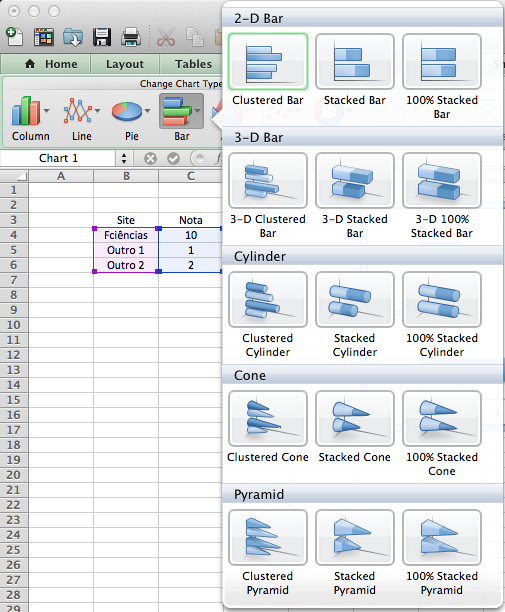Pick the 3-D 100% Stacked Bar
Image resolution: width=505 pixels, height=612 pixels.
point(442,180)
